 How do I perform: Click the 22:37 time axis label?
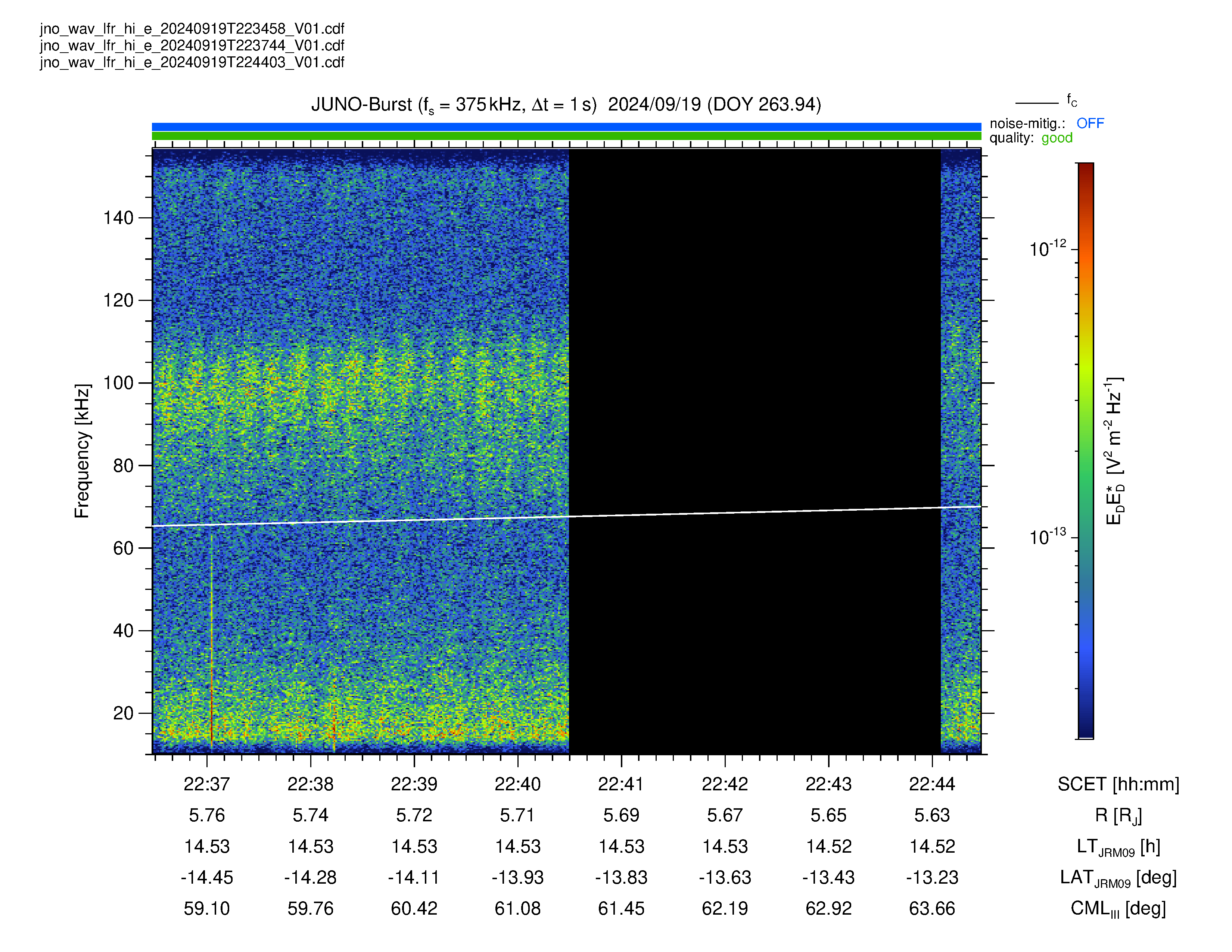(x=207, y=784)
